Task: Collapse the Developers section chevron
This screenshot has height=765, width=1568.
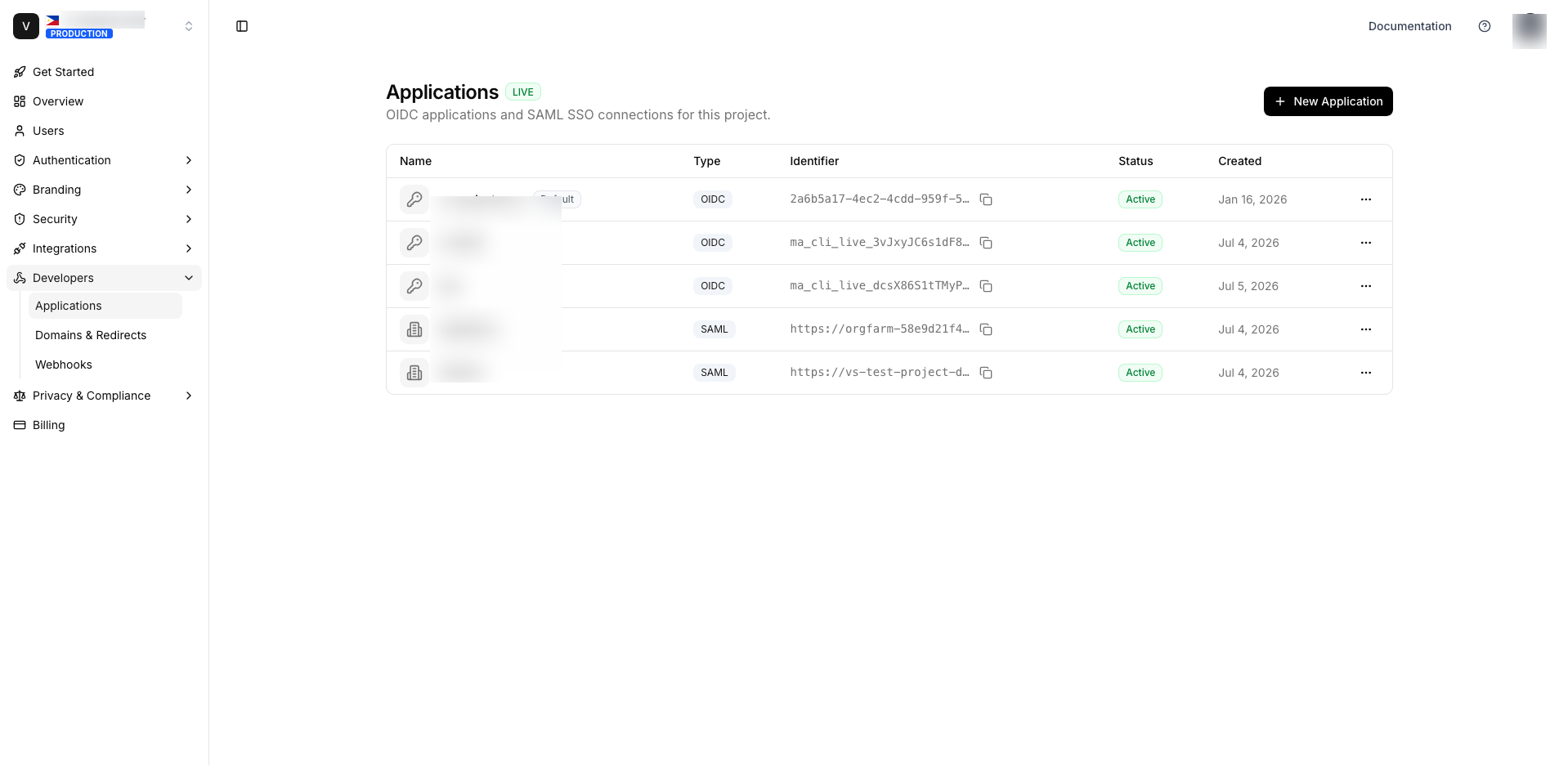Action: [x=189, y=278]
